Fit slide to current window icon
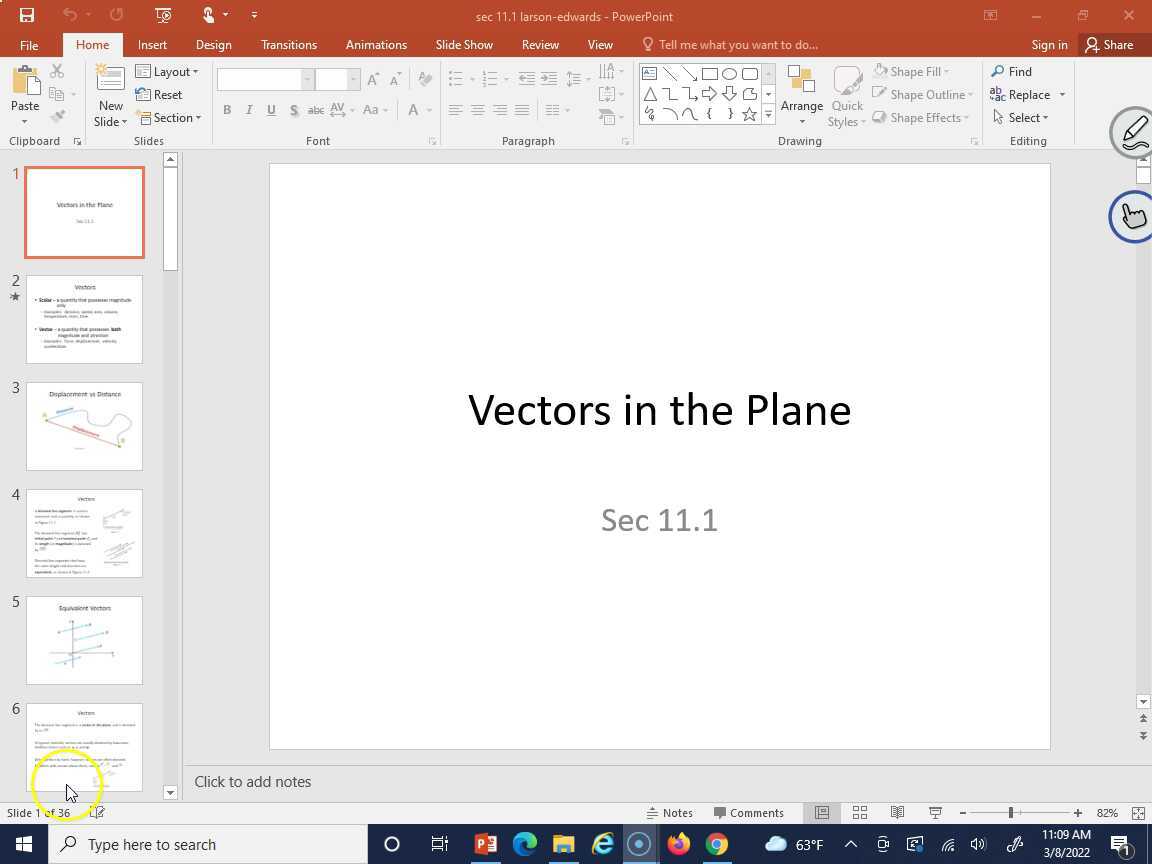 [x=1138, y=813]
